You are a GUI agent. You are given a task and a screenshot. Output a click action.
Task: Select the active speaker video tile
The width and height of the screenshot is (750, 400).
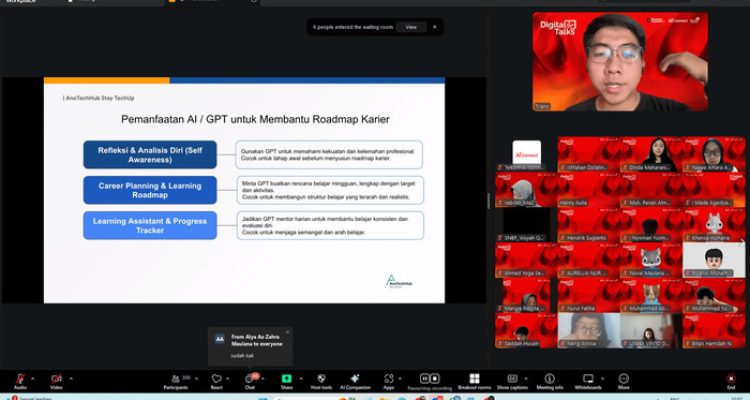pos(620,62)
